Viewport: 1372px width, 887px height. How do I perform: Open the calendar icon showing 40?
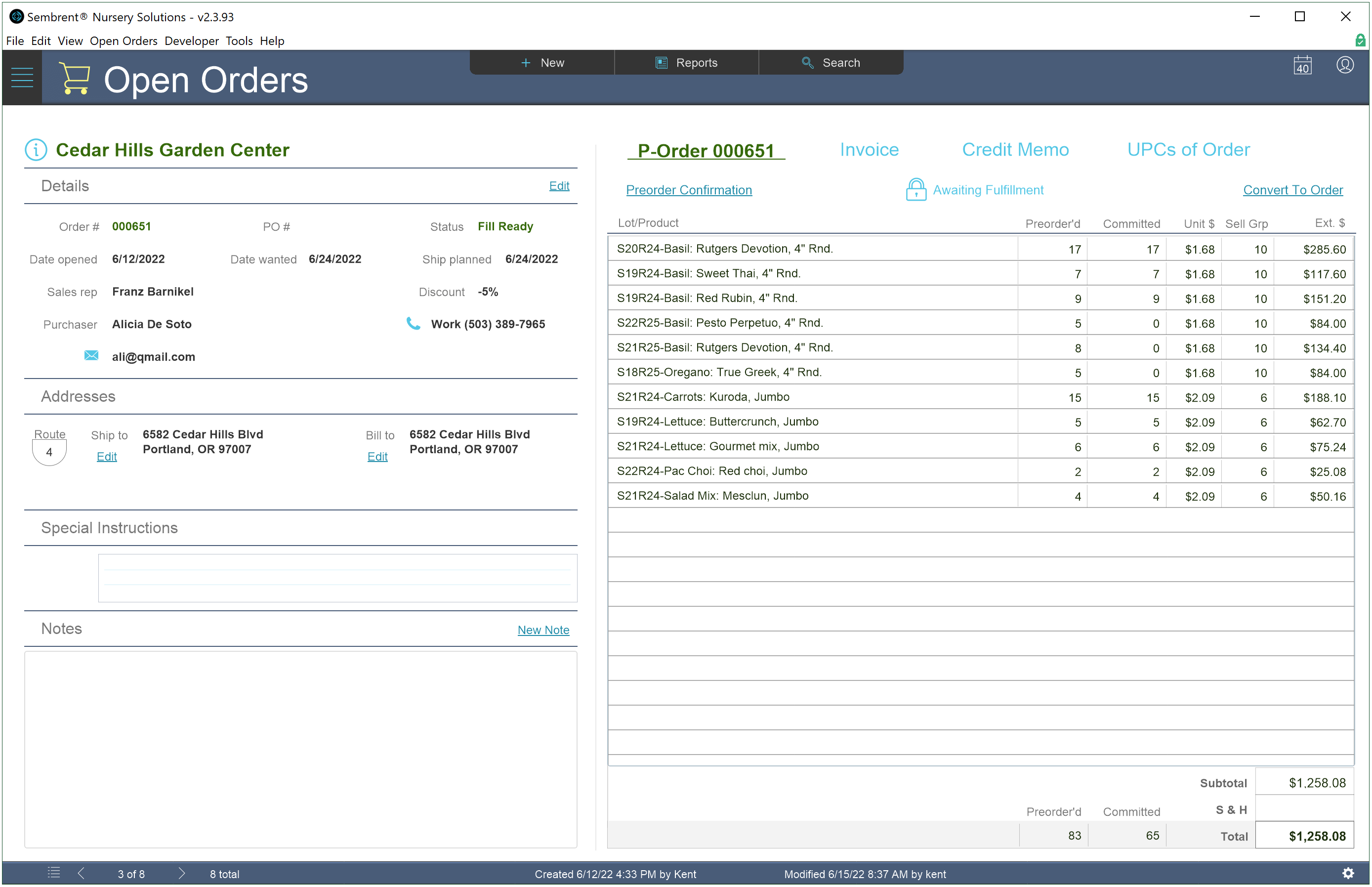(1302, 65)
